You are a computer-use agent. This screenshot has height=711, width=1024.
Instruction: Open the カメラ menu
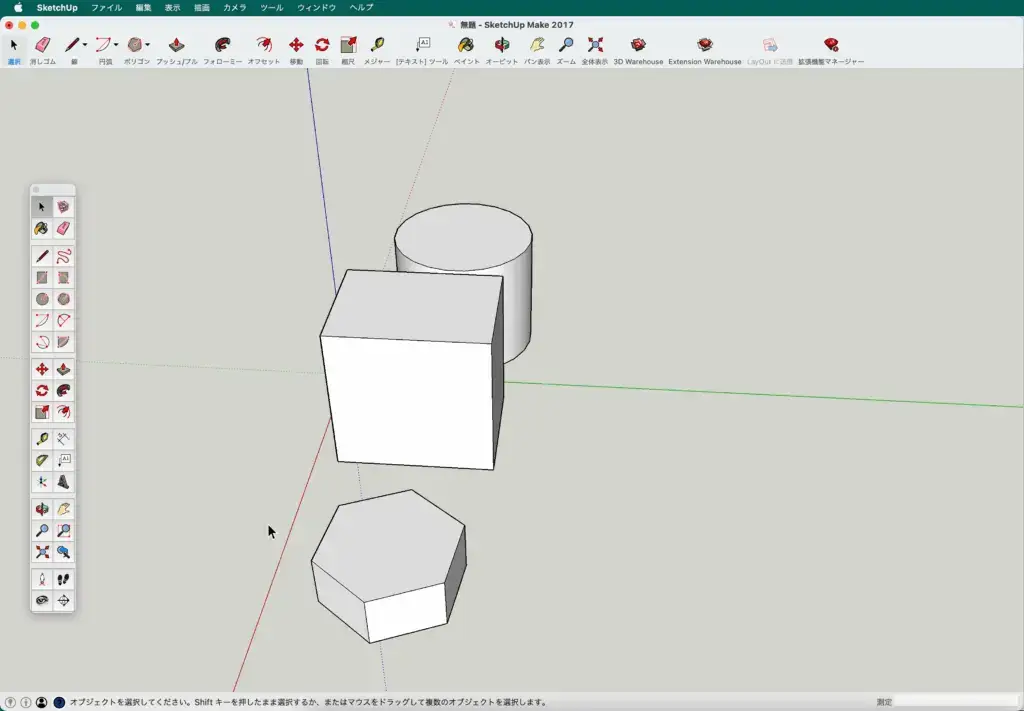tap(235, 8)
